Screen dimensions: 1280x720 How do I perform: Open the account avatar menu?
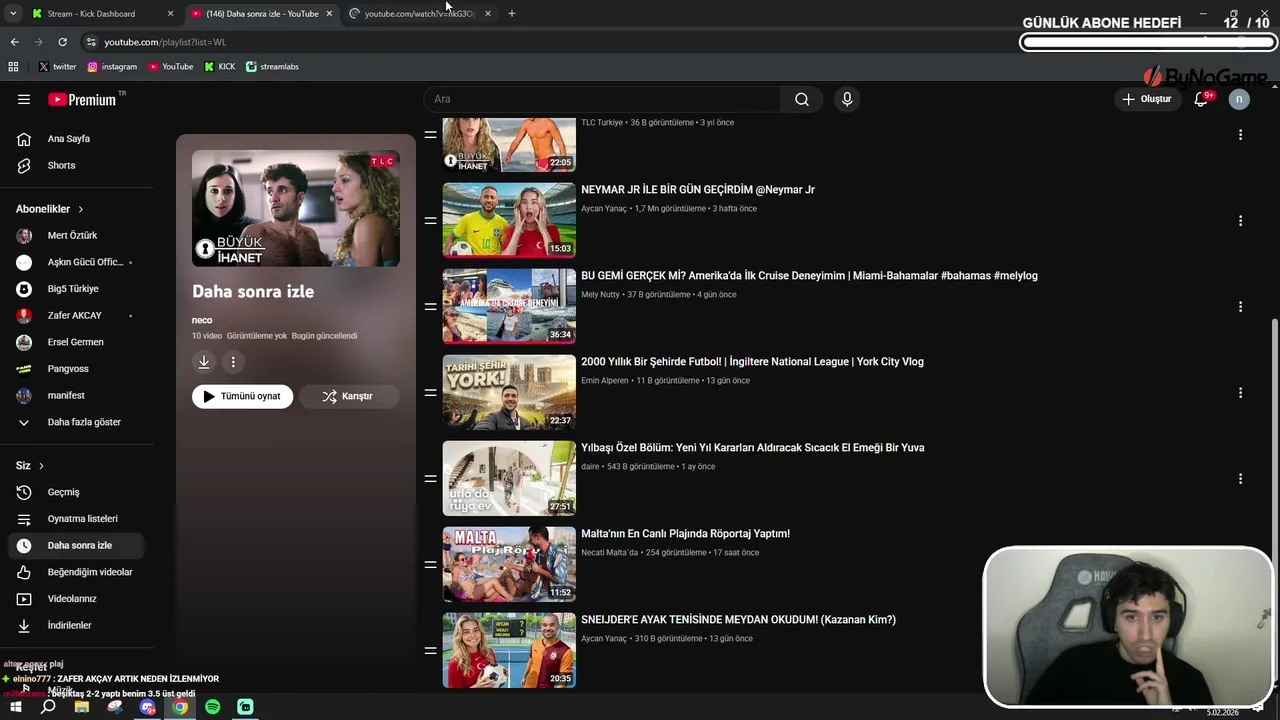coord(1239,99)
